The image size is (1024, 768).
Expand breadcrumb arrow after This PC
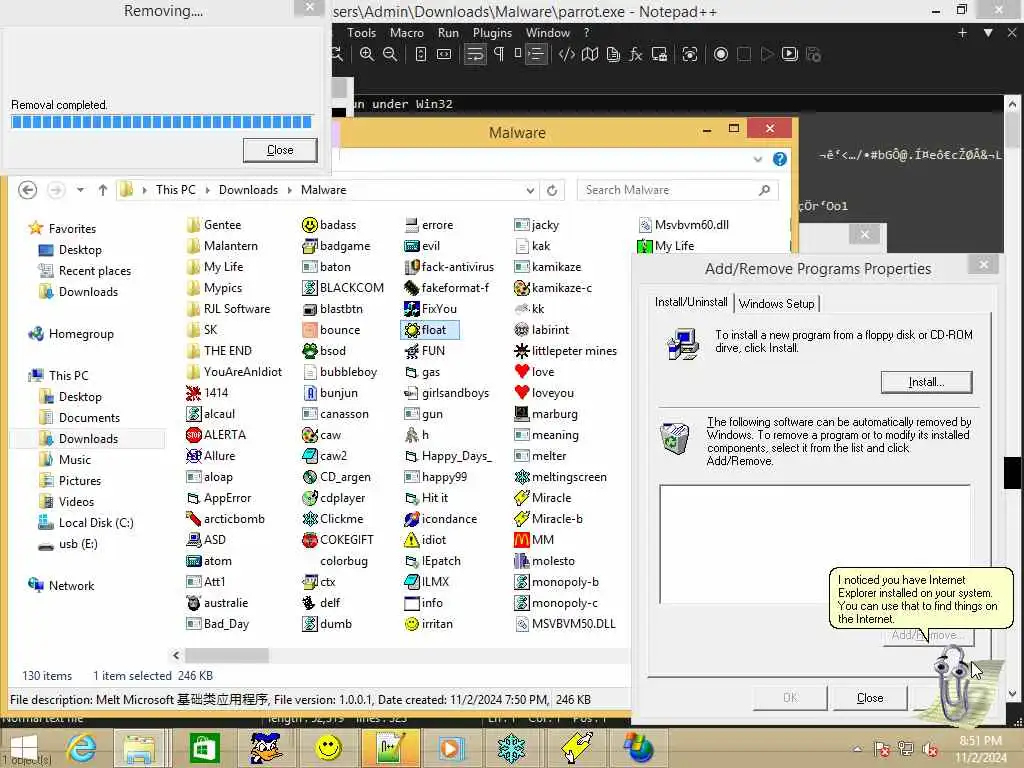click(208, 190)
